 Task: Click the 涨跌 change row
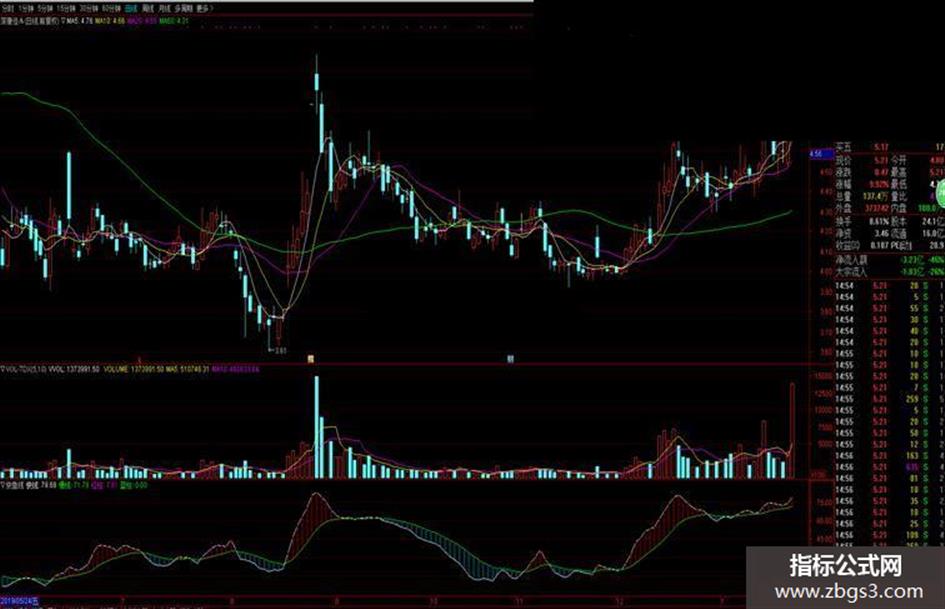(862, 172)
